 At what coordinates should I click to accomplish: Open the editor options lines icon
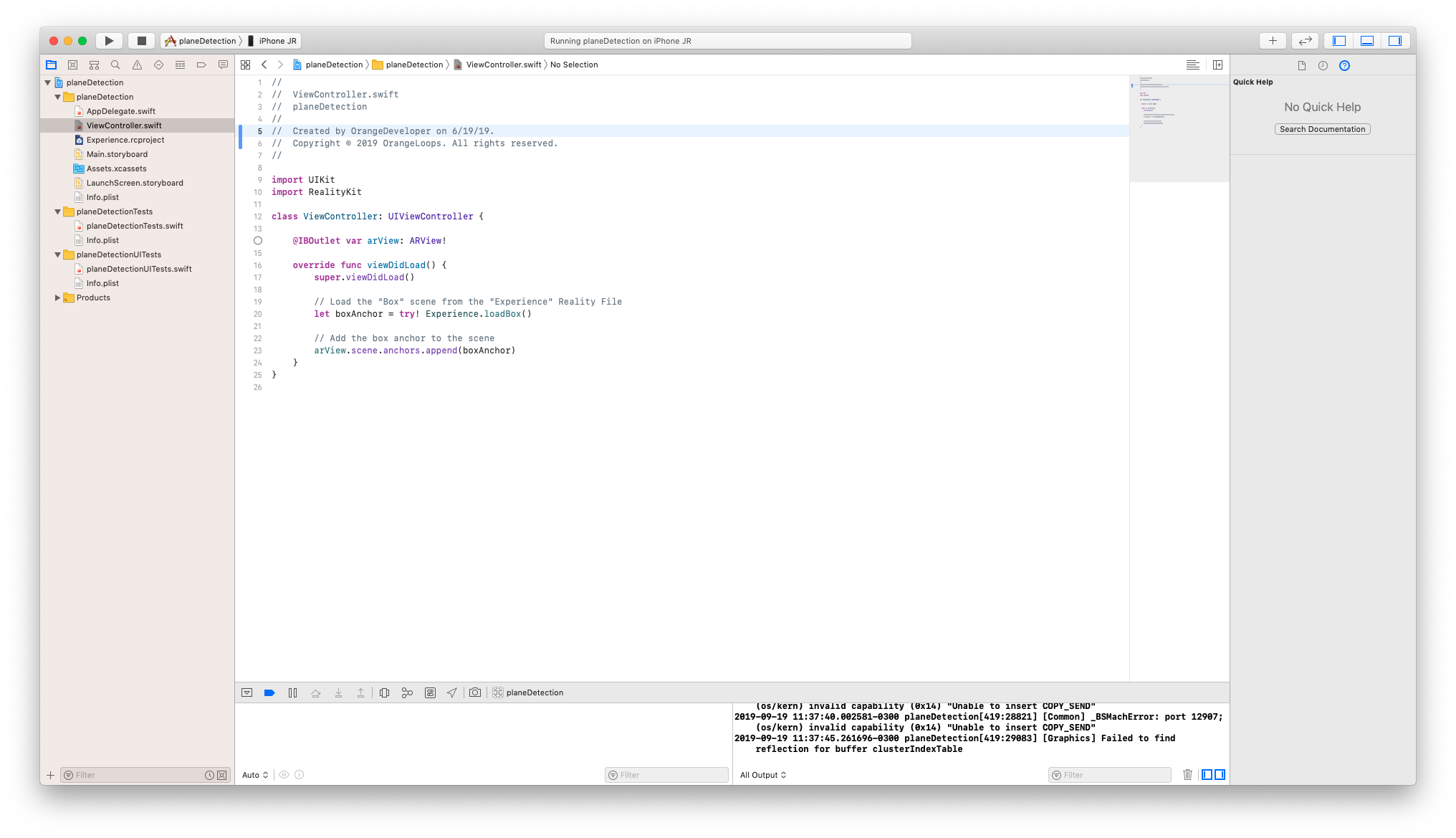[1193, 65]
